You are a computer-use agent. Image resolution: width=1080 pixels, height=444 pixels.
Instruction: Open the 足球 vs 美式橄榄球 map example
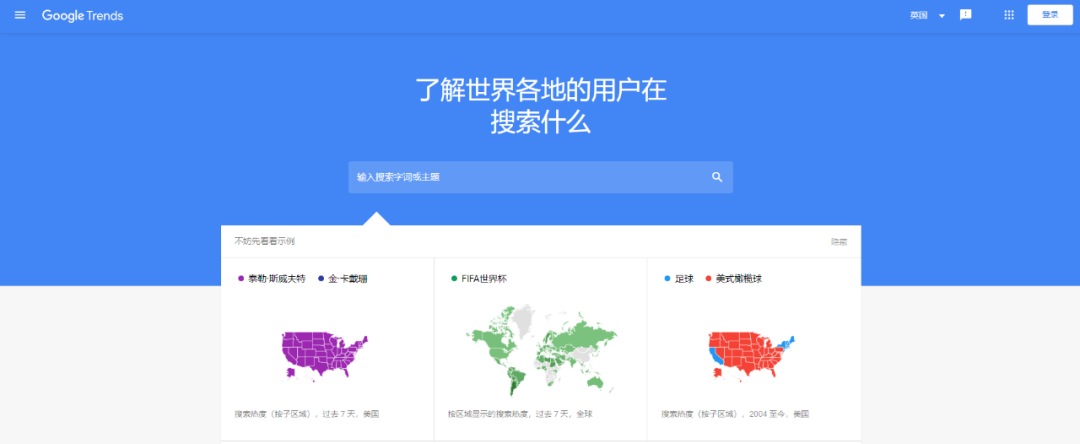coord(754,349)
